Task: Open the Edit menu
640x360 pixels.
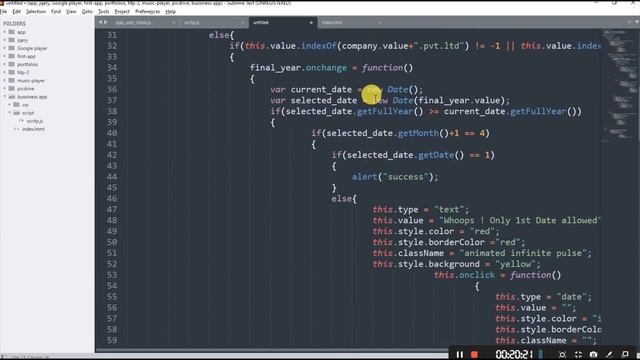Action: point(16,11)
